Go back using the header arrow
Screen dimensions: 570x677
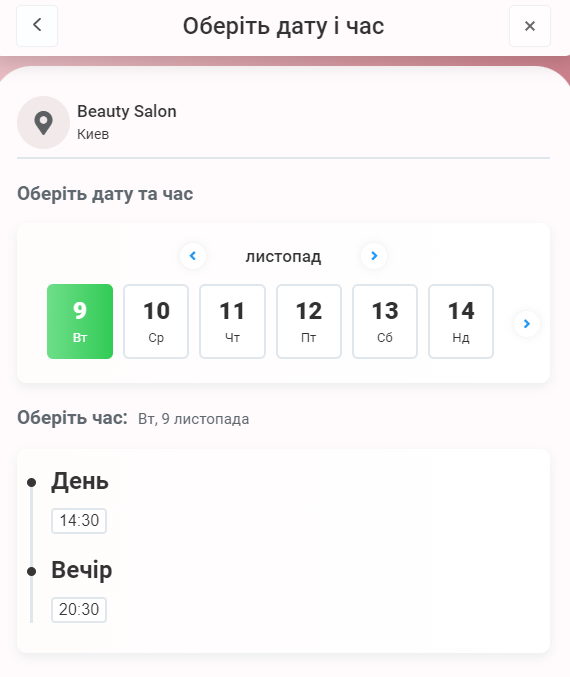point(37,26)
